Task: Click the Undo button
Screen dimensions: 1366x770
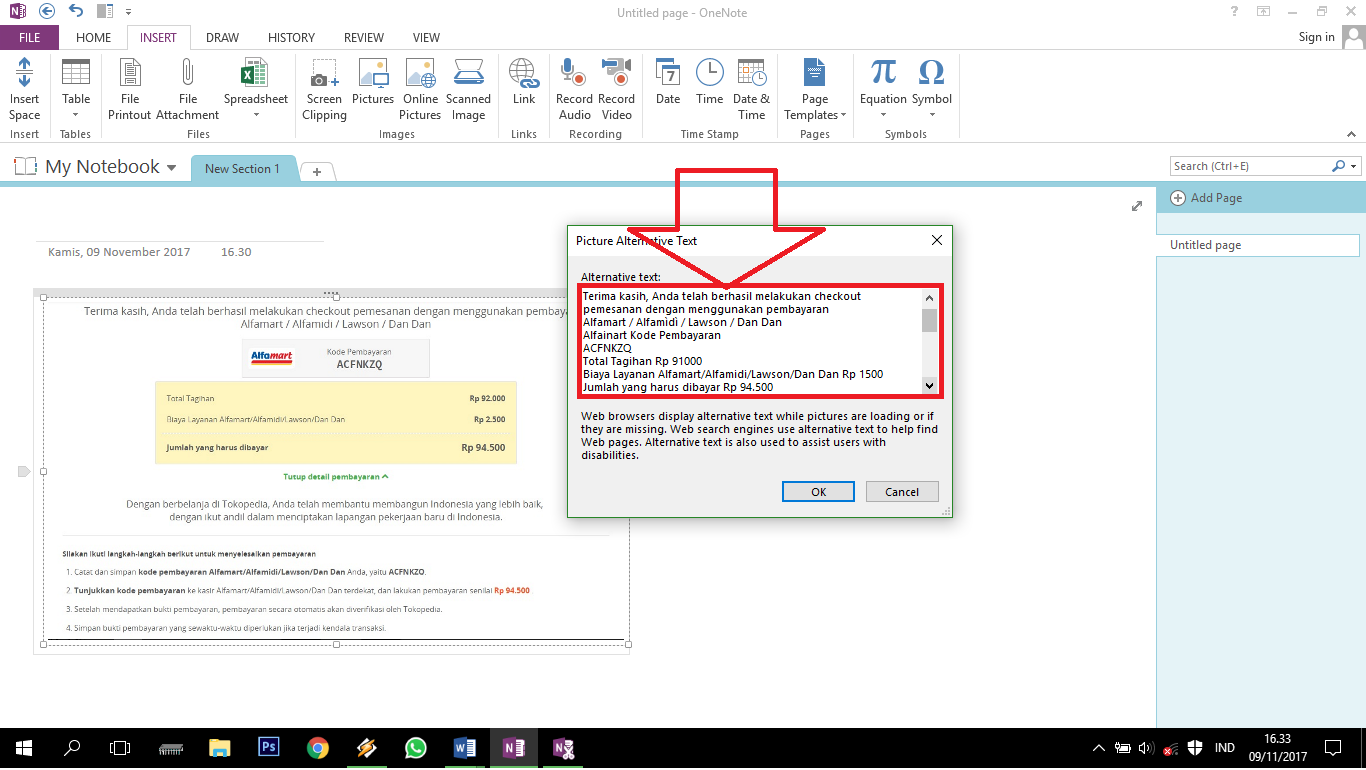Action: point(76,12)
